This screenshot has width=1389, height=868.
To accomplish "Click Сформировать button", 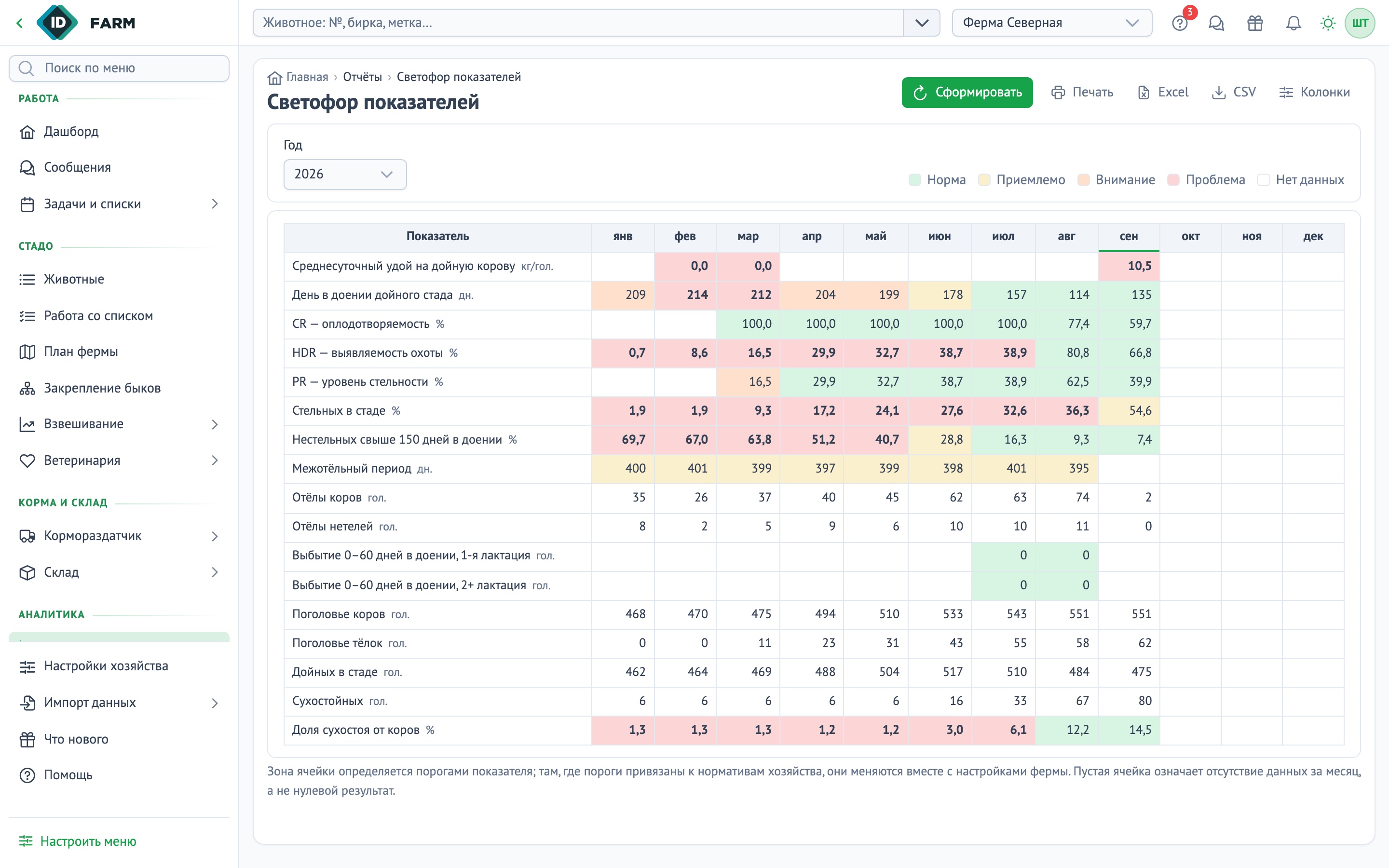I will pos(967,93).
